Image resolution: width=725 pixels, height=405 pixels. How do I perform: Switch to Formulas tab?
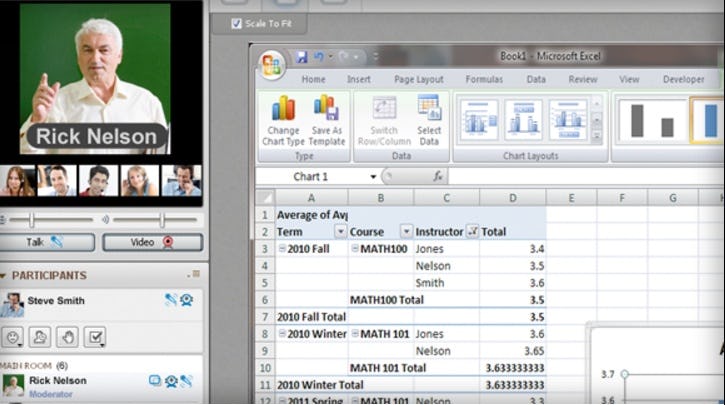[484, 80]
